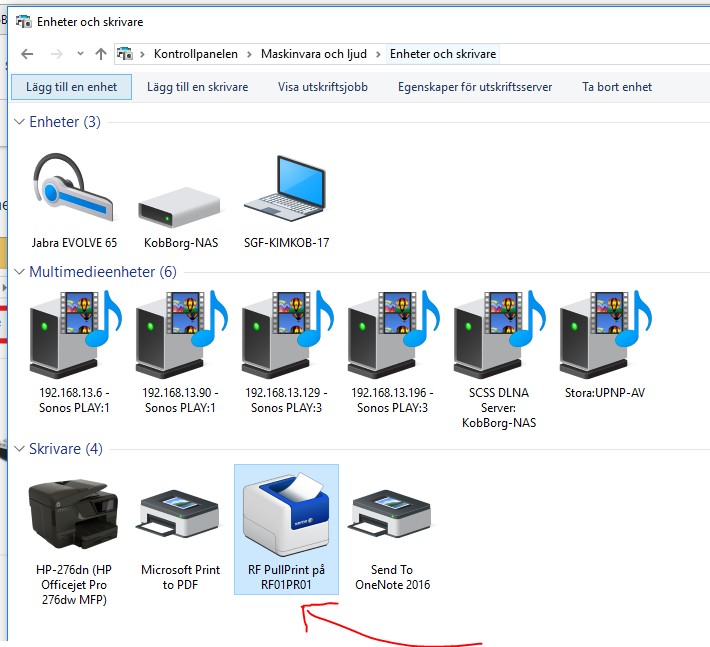Click the SGF-KIMKOB-17 label

click(286, 243)
